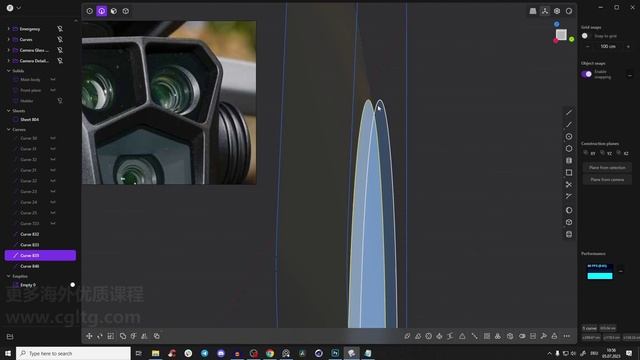Click the pill-shaped icon in bottom command bar
This screenshot has width=640, height=360.
(522, 336)
